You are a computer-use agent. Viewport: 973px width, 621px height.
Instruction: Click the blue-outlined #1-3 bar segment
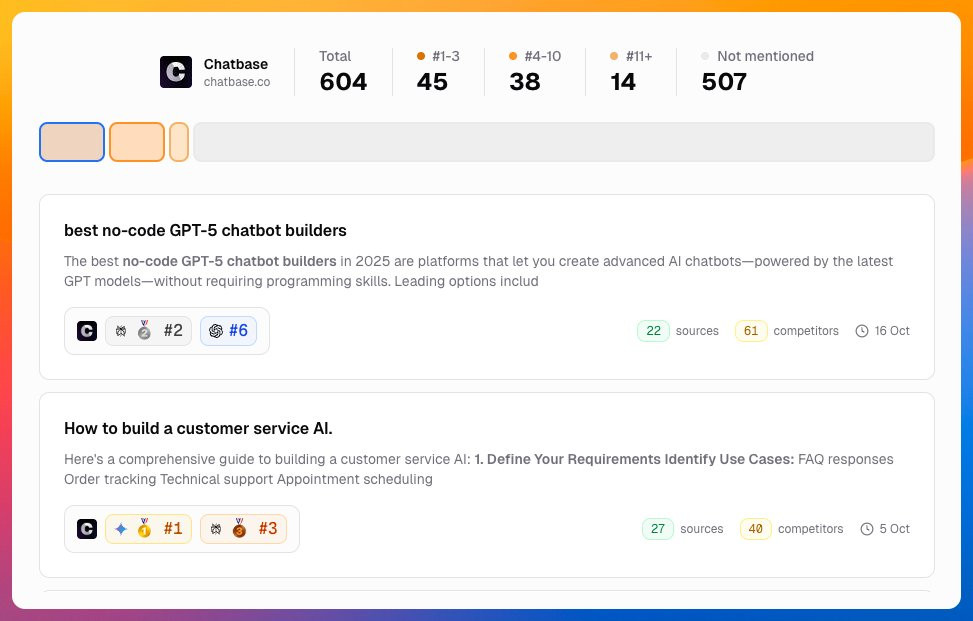[72, 142]
